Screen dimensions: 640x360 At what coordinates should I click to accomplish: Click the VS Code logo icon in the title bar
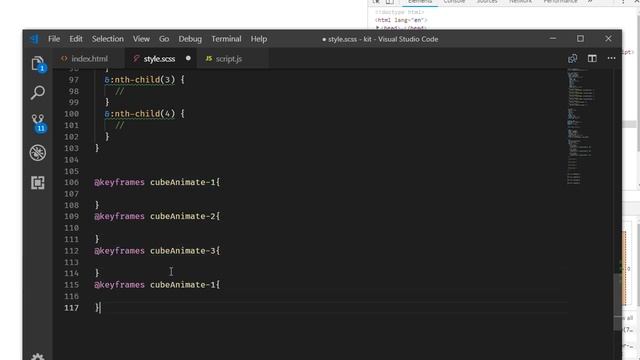pyautogui.click(x=34, y=39)
